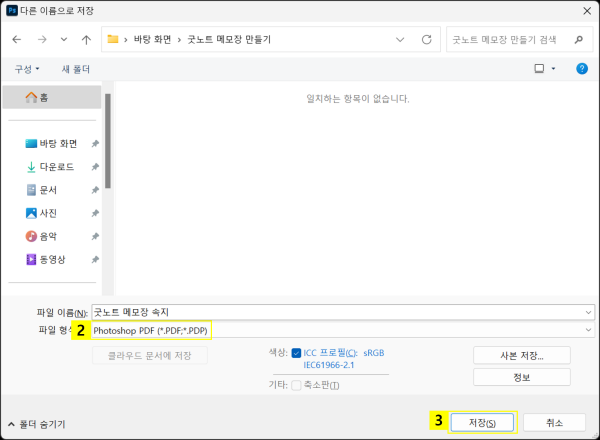Click the 저장(S) button
This screenshot has height=440, width=600.
(x=482, y=423)
